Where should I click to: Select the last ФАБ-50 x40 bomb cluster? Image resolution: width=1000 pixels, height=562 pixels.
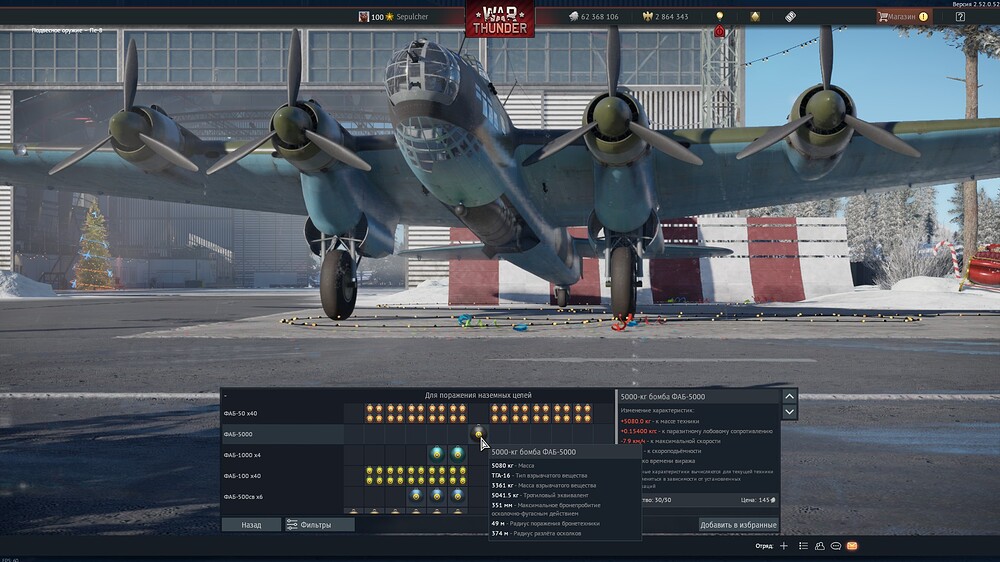click(582, 413)
